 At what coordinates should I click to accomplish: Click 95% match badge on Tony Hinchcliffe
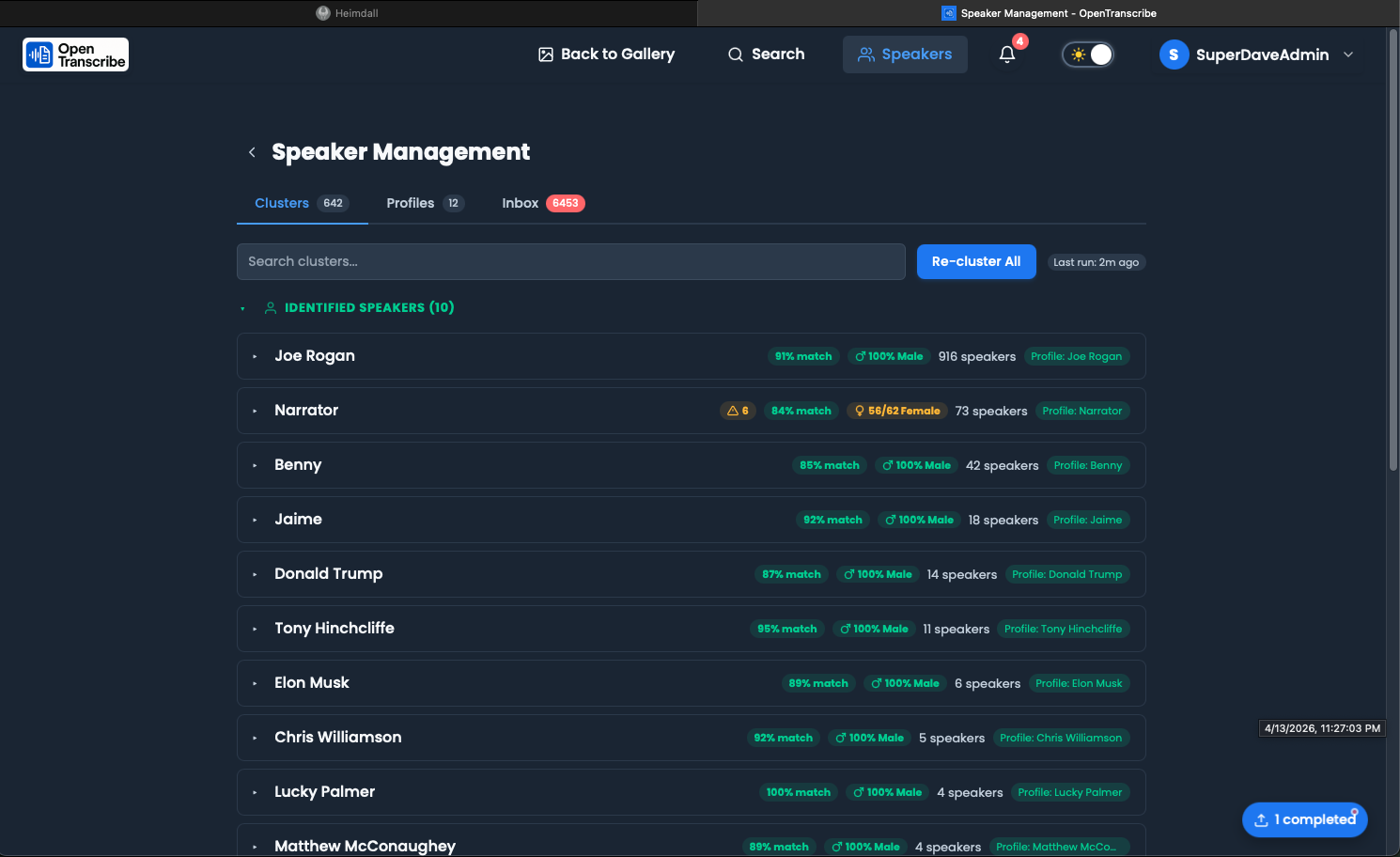[x=787, y=629]
